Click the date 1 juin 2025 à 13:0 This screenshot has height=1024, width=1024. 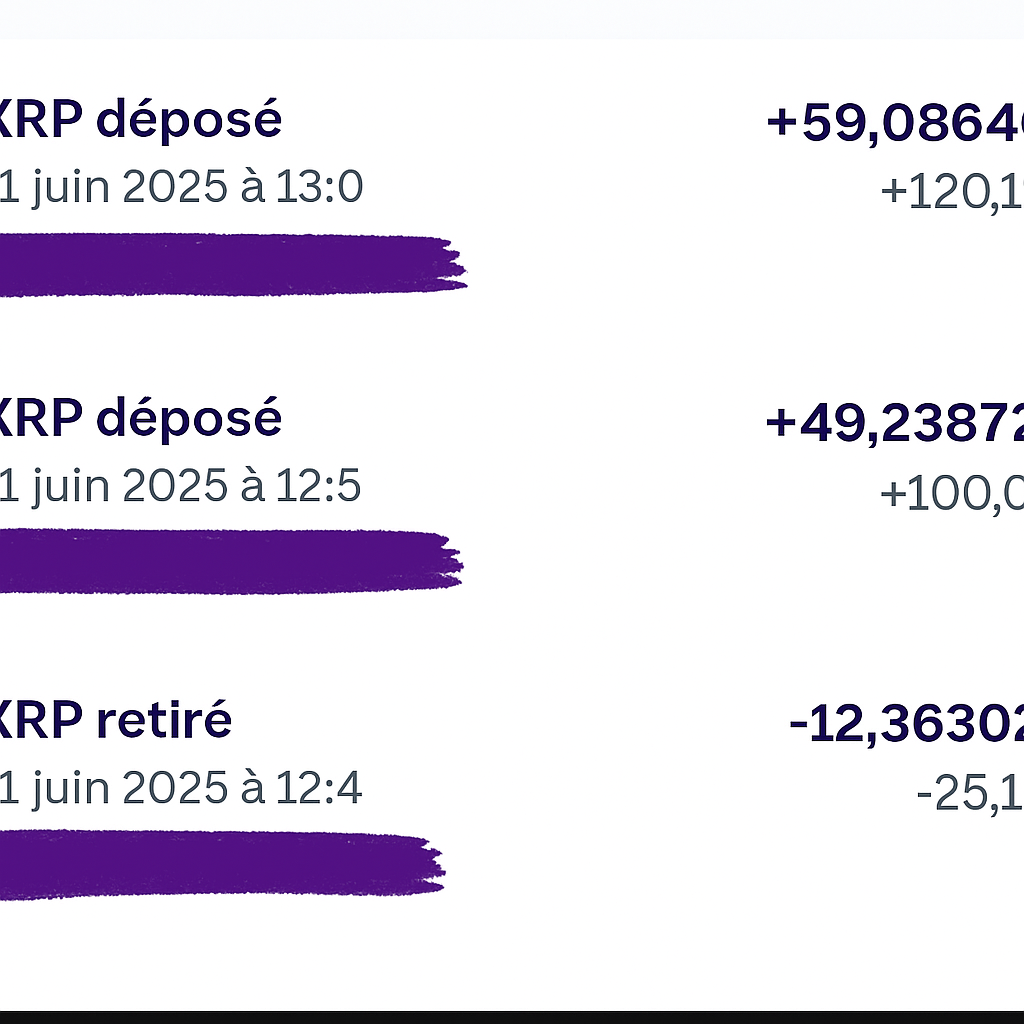point(181,187)
